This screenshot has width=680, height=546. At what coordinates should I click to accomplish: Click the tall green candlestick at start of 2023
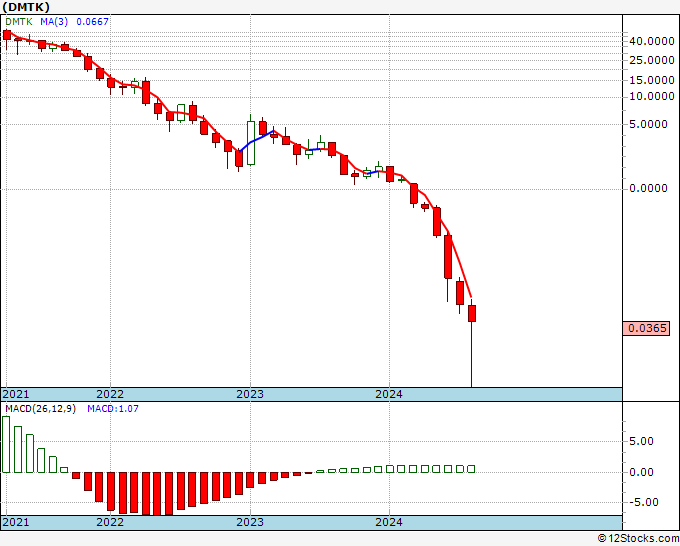click(x=251, y=143)
